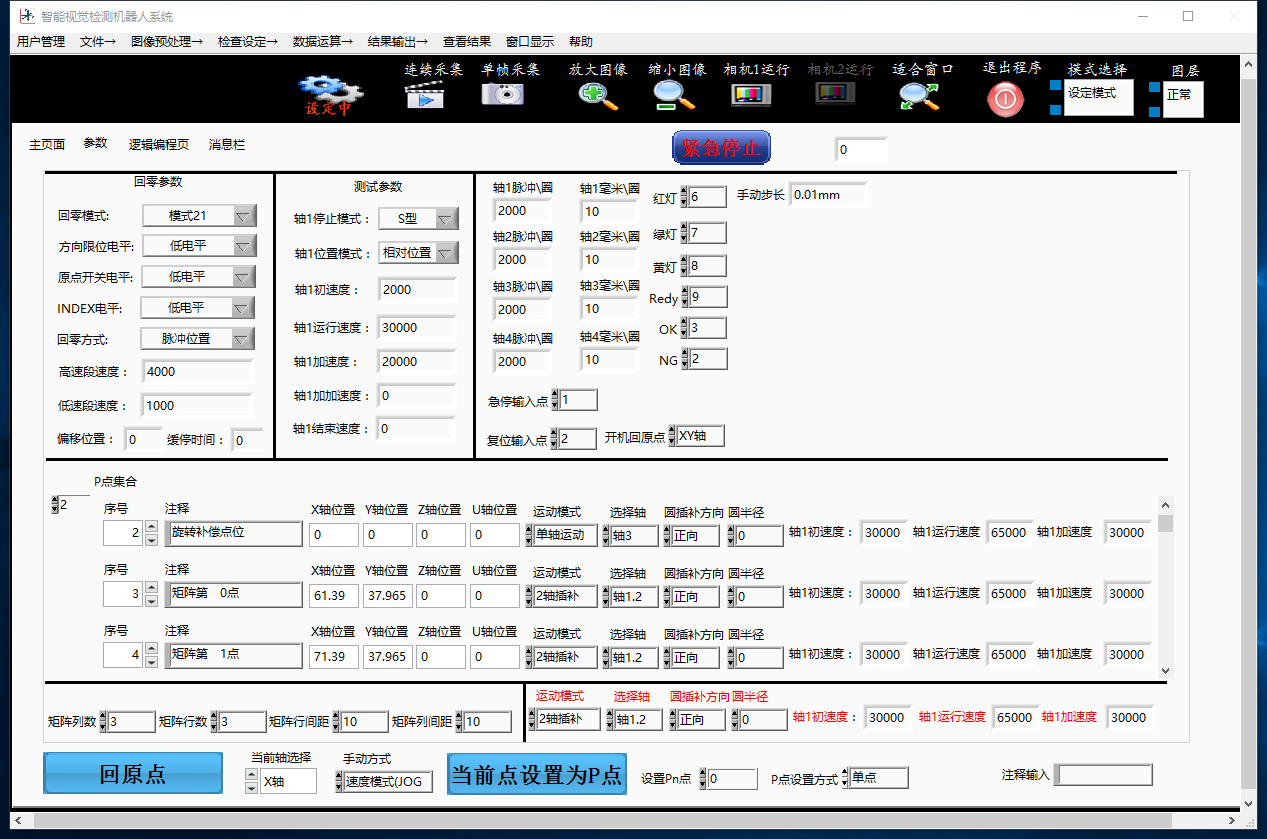The image size is (1267, 839).
Task: Click the 适合窗口 fit window icon
Action: 918,95
